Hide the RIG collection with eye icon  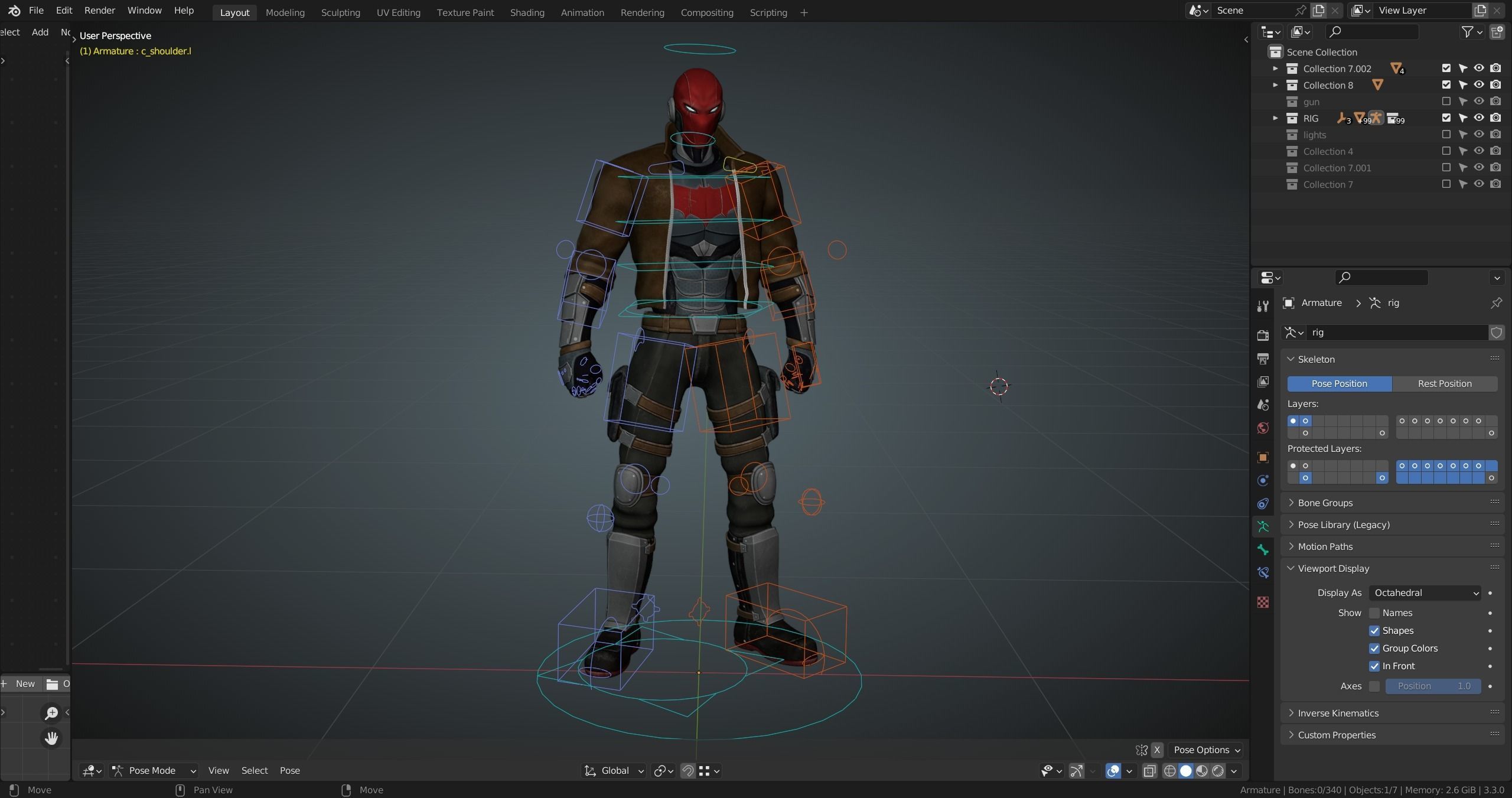pyautogui.click(x=1478, y=118)
